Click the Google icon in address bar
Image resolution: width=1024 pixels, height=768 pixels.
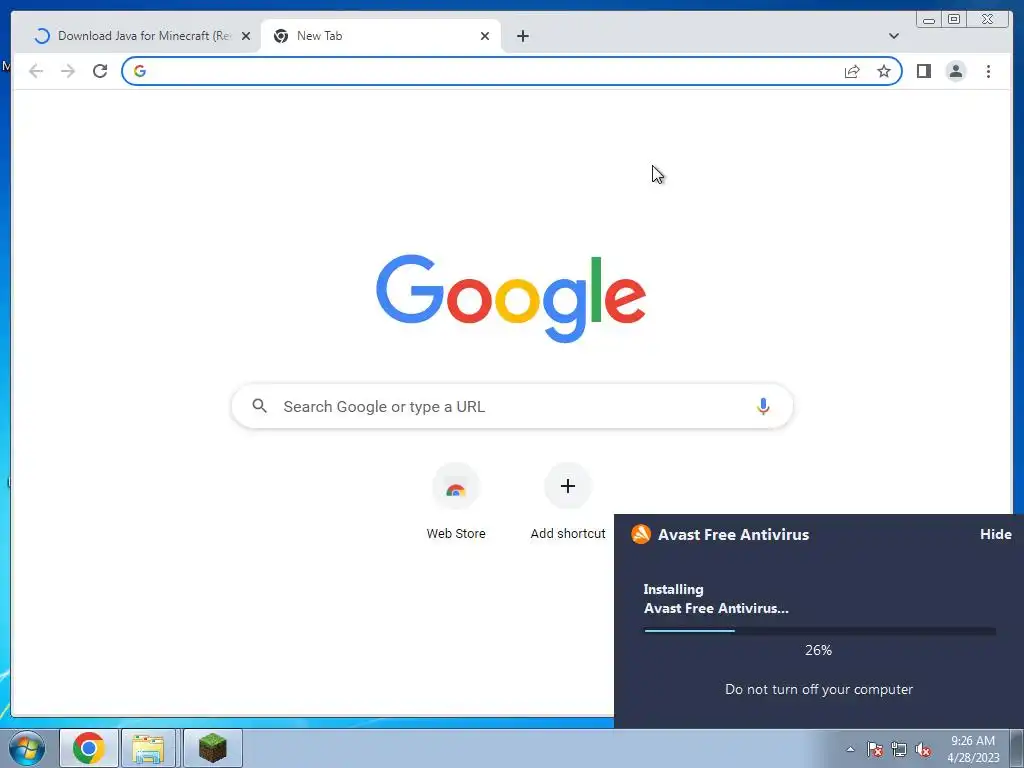click(x=140, y=71)
